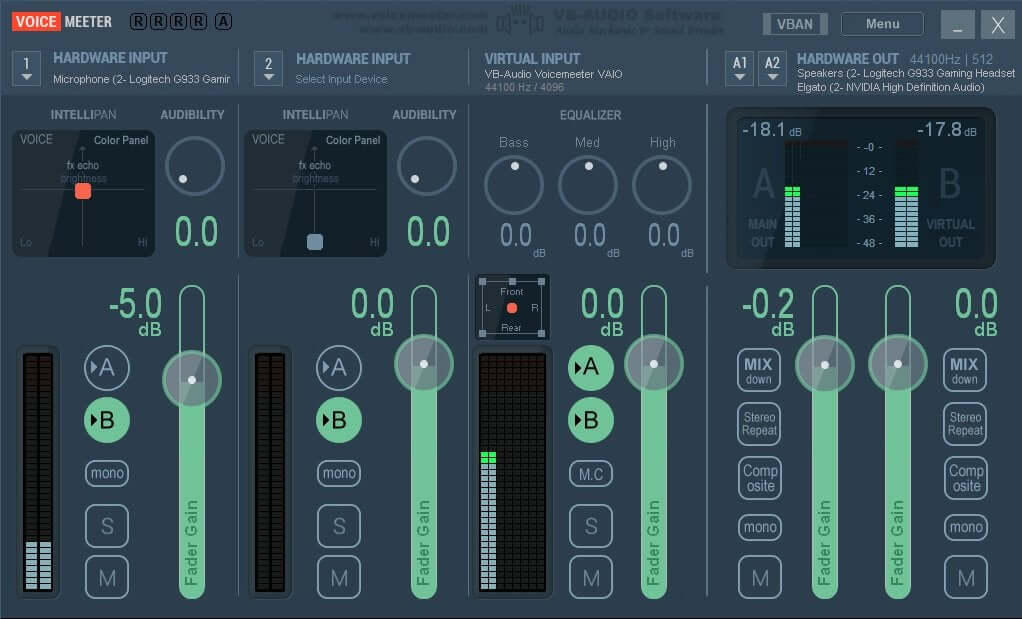The width and height of the screenshot is (1022, 619).
Task: Toggle MIX down on bus B
Action: (965, 370)
